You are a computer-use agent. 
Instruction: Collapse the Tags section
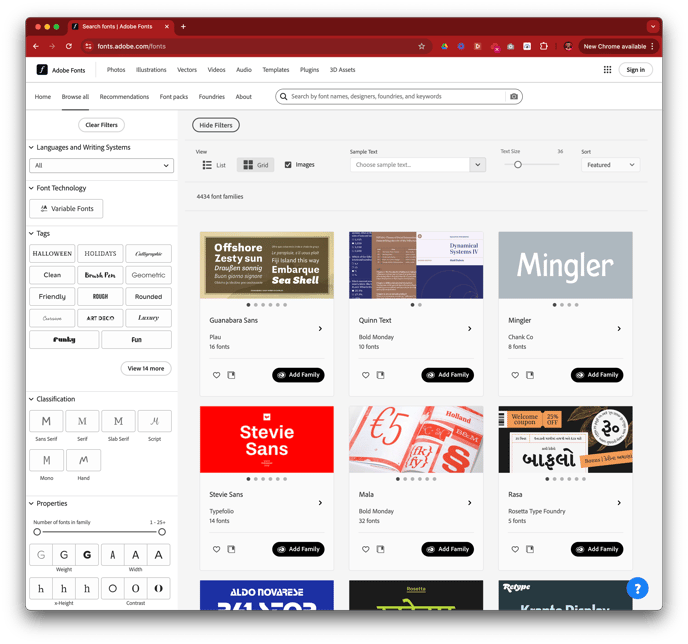(31, 233)
